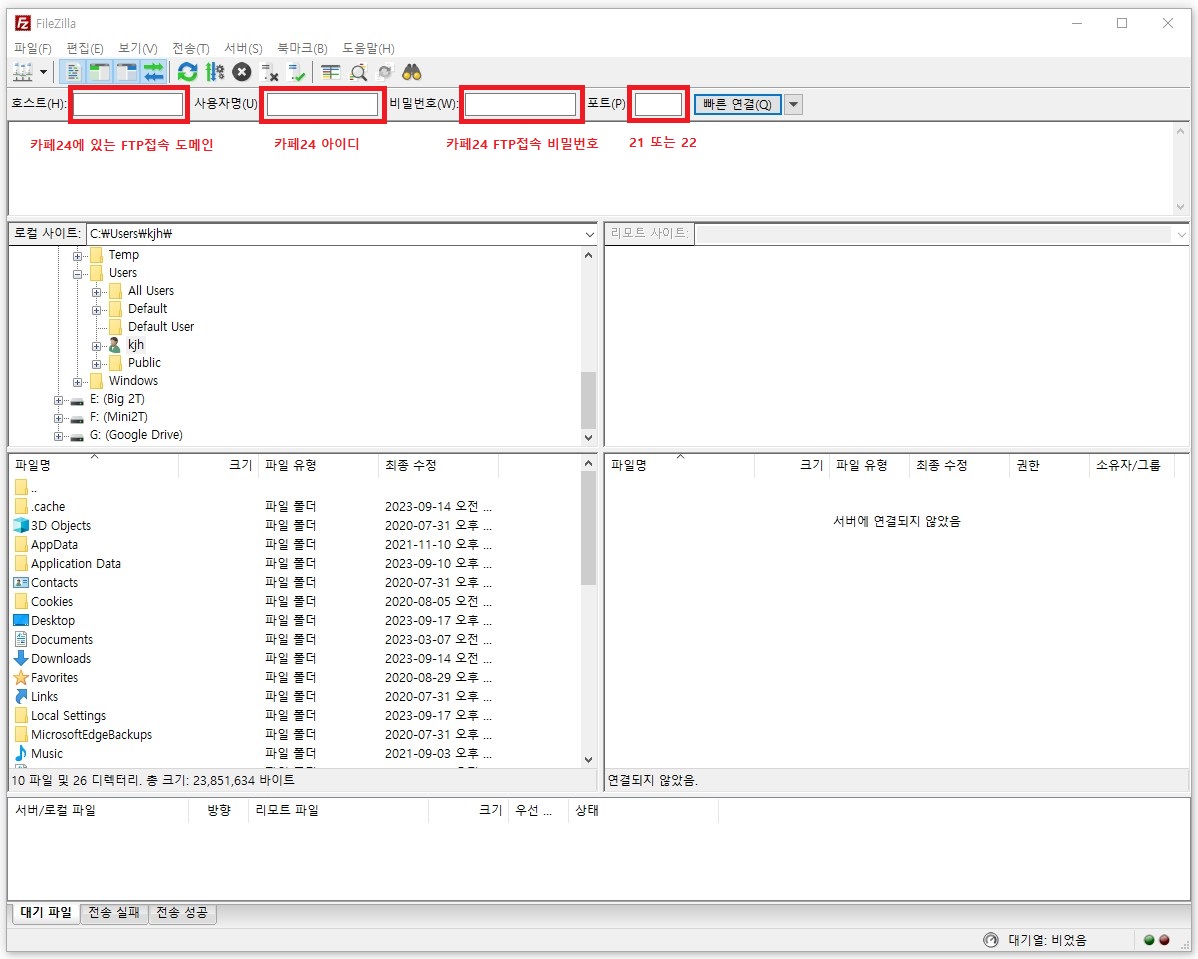Reconnect to last used server
Image resolution: width=1198 pixels, height=959 pixels.
point(296,73)
